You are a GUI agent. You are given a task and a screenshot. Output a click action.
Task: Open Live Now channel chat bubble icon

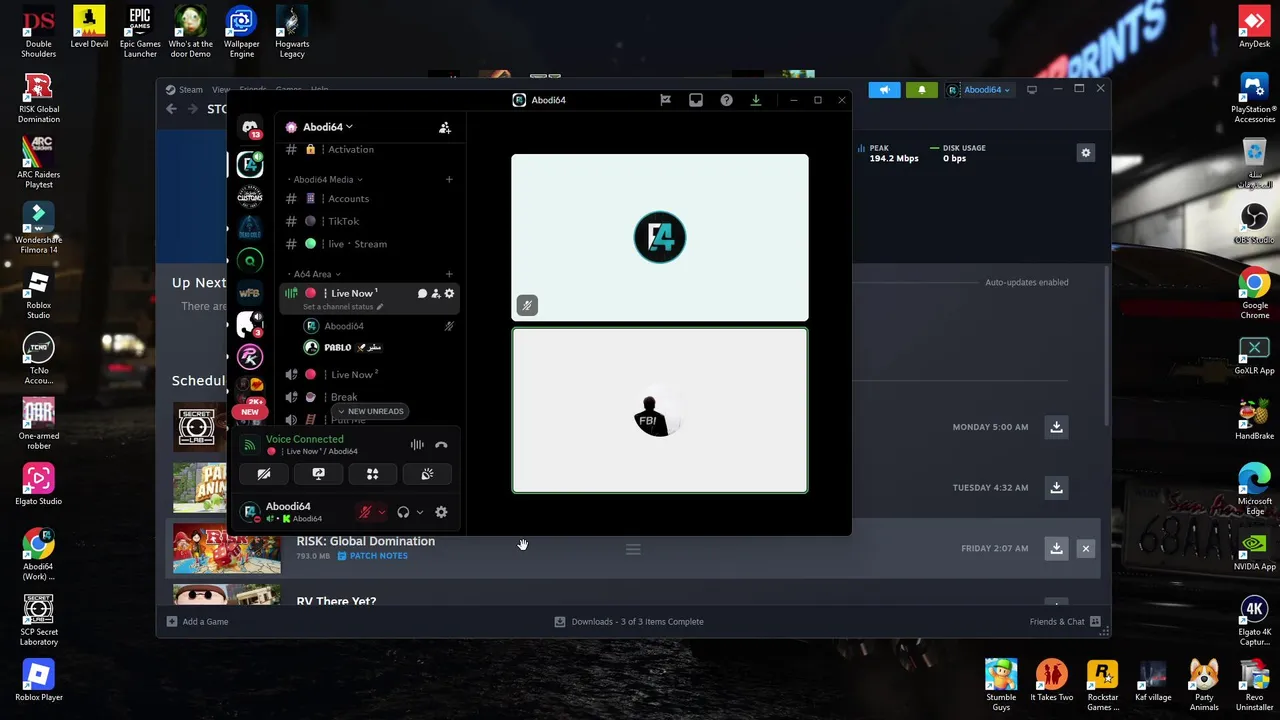pos(422,293)
